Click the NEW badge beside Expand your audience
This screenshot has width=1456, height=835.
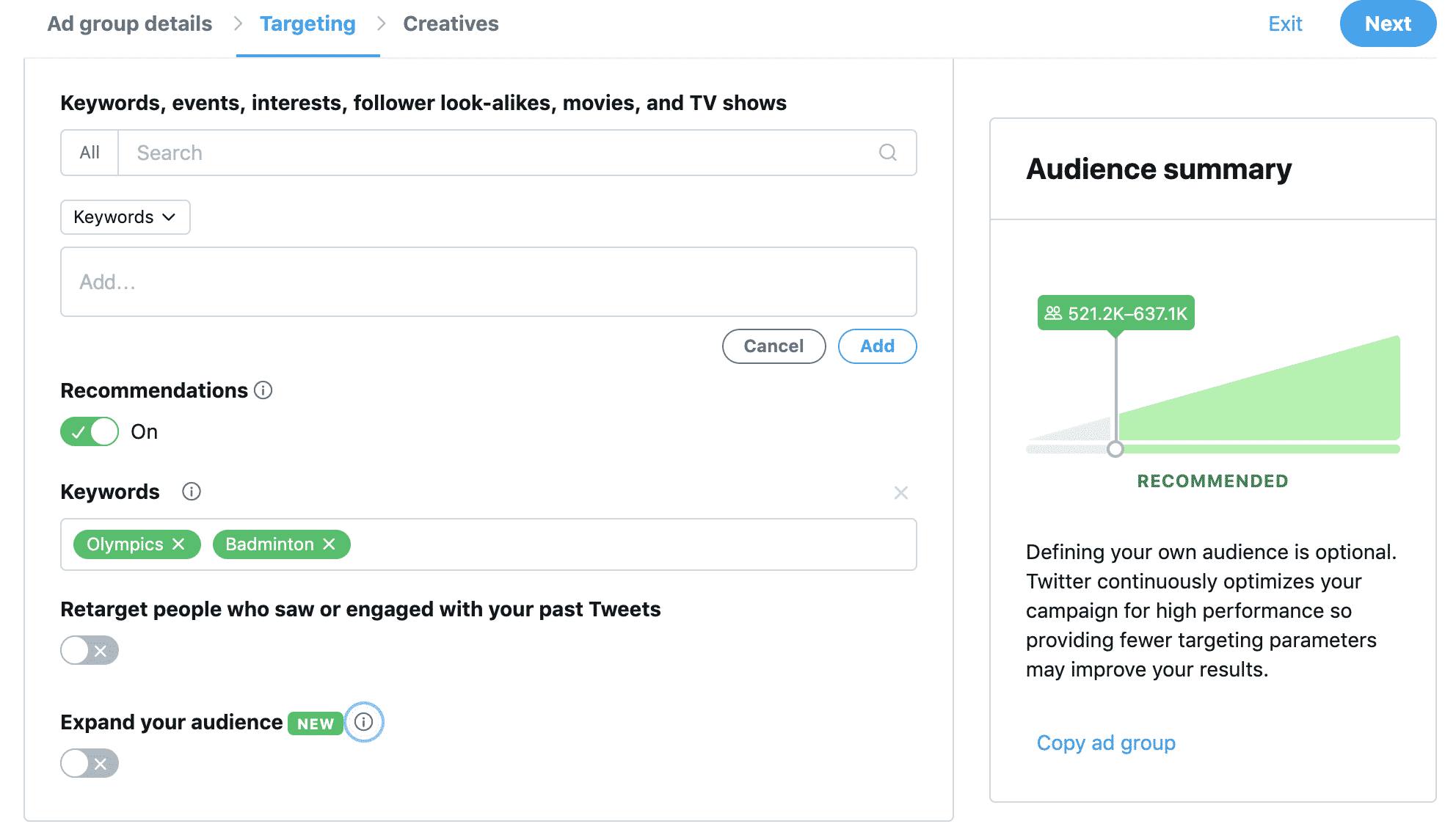[314, 723]
